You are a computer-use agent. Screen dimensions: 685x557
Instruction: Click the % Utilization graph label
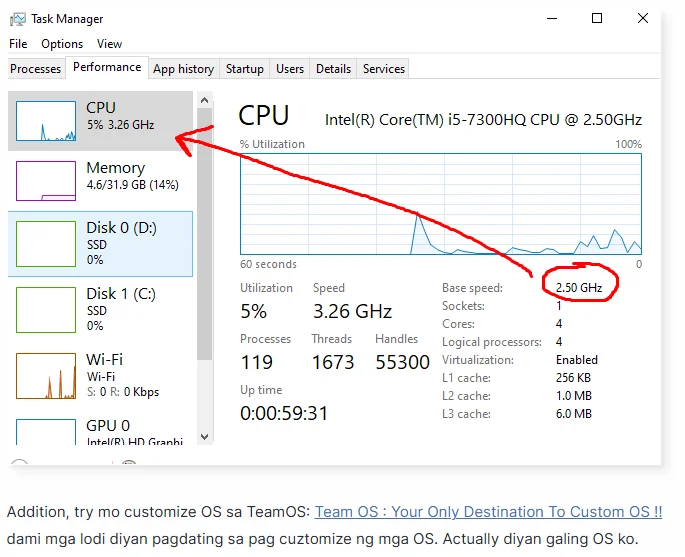pos(272,144)
